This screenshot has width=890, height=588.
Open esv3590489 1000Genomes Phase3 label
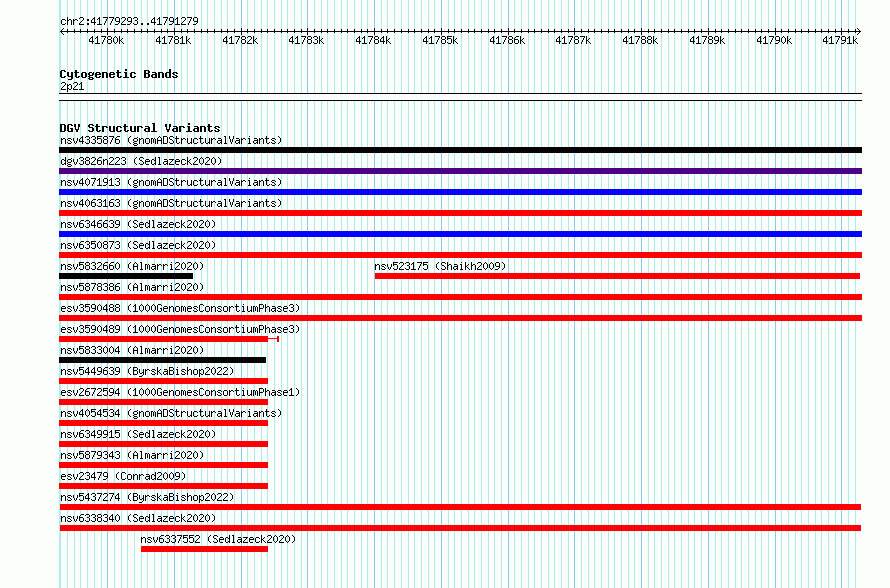[180, 329]
